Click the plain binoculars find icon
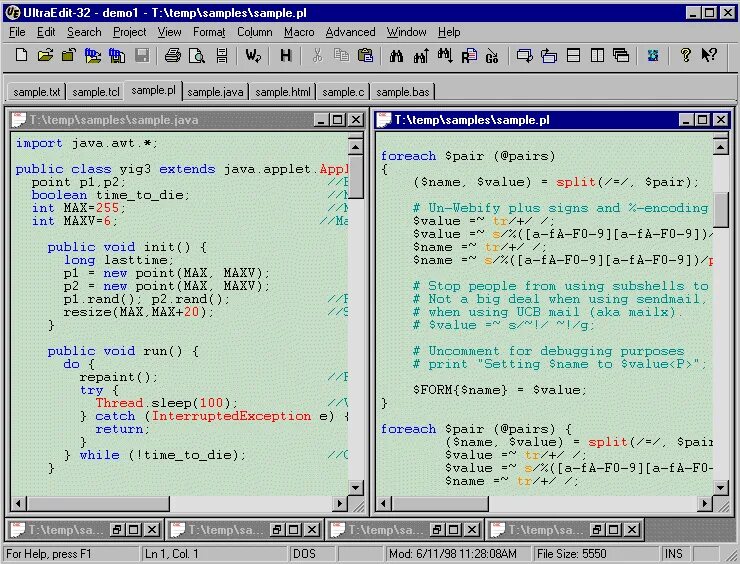This screenshot has width=740, height=564. click(396, 55)
